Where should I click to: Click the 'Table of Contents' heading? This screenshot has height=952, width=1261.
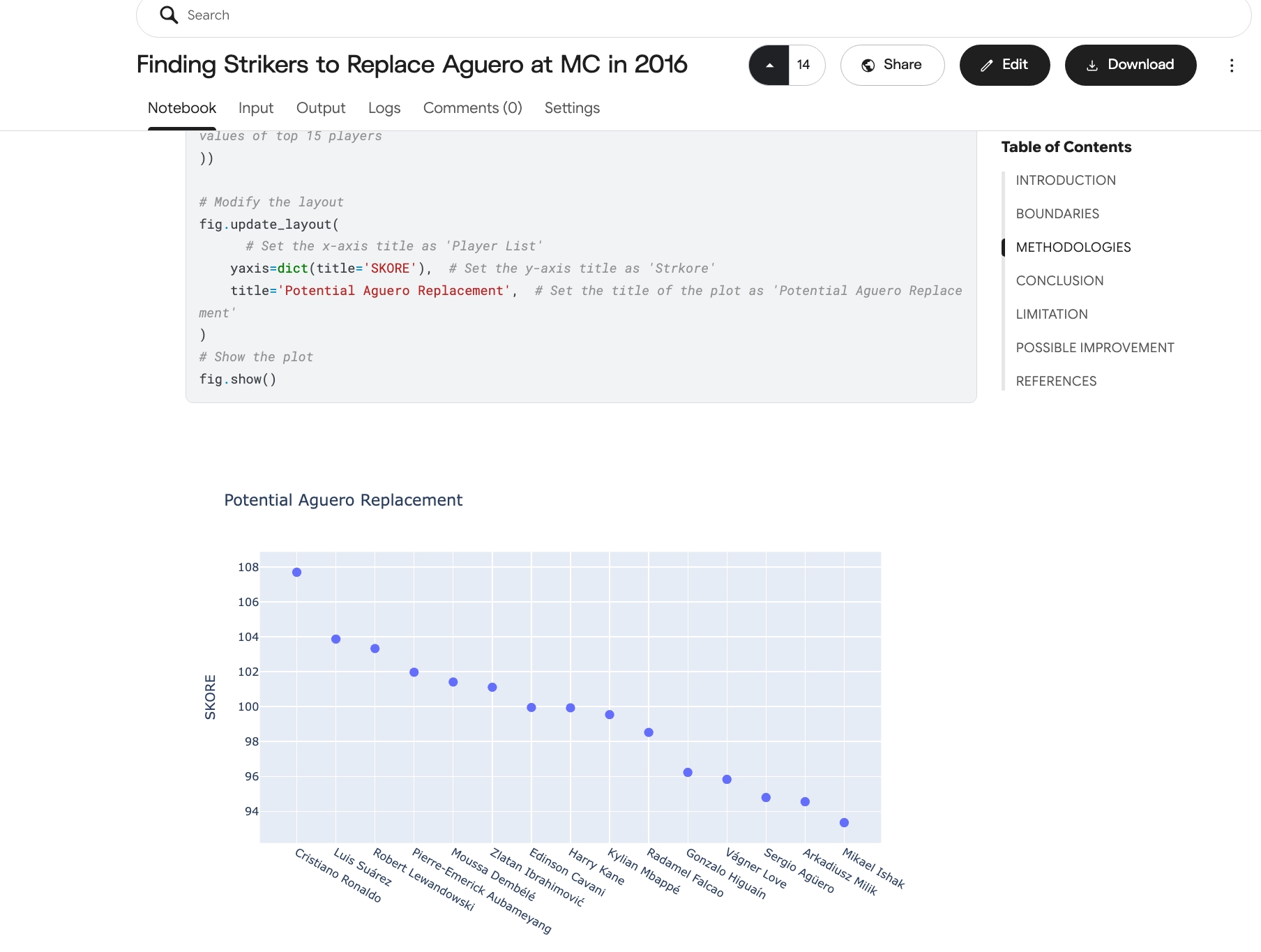[1066, 147]
